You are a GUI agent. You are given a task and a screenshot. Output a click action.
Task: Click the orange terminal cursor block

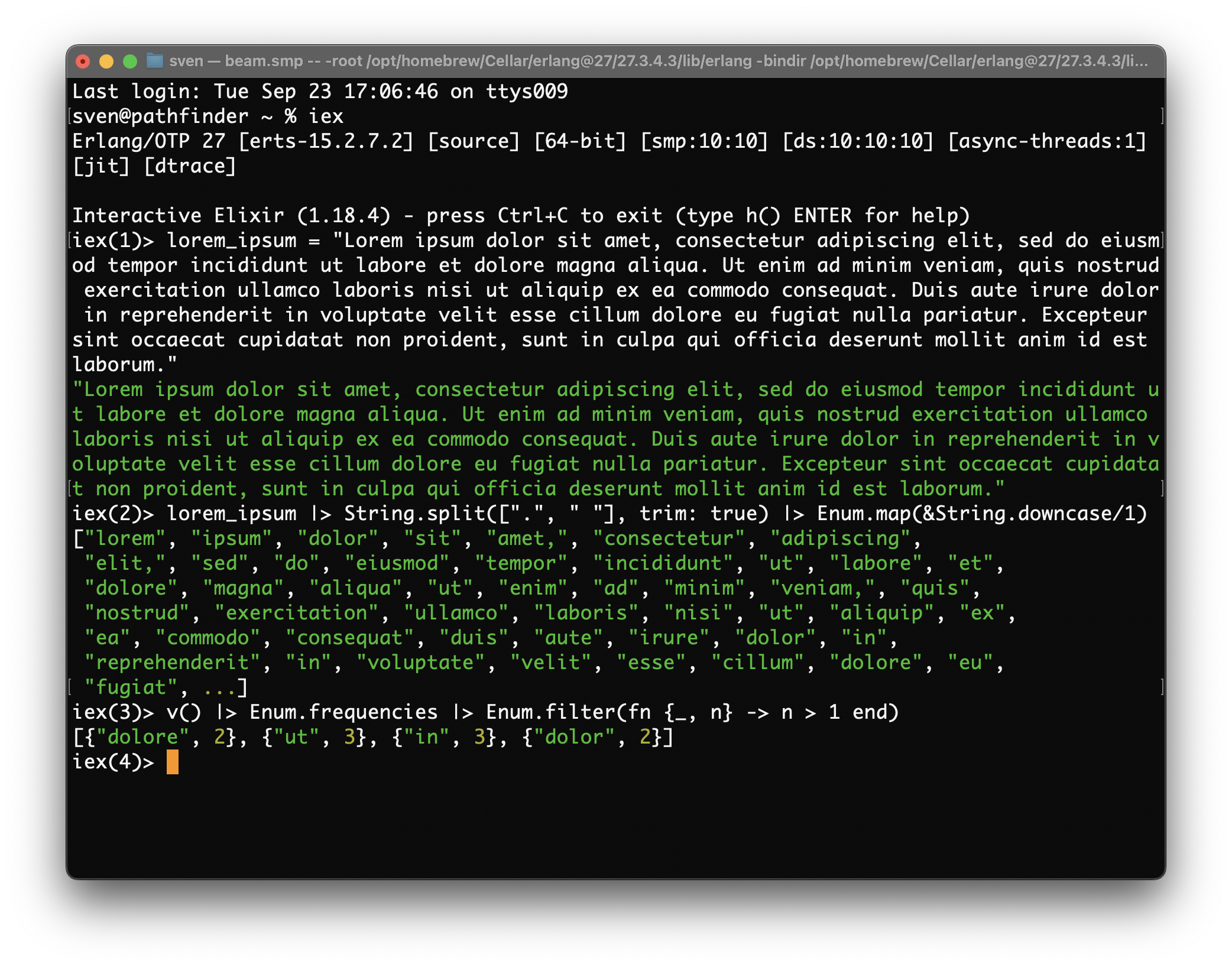[x=172, y=762]
